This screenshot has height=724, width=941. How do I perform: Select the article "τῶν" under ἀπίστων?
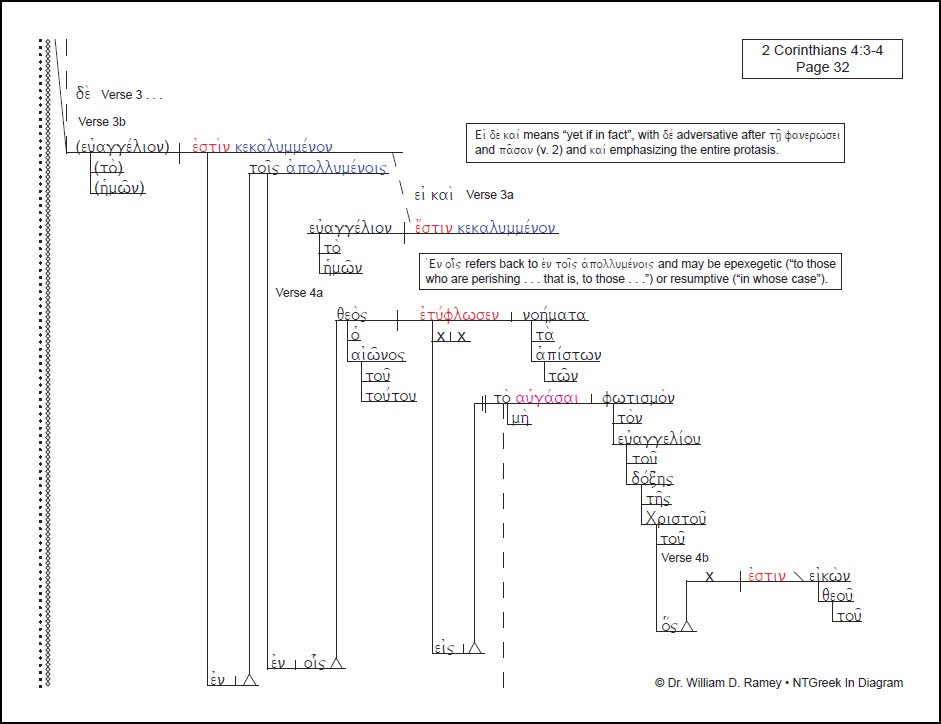point(564,376)
